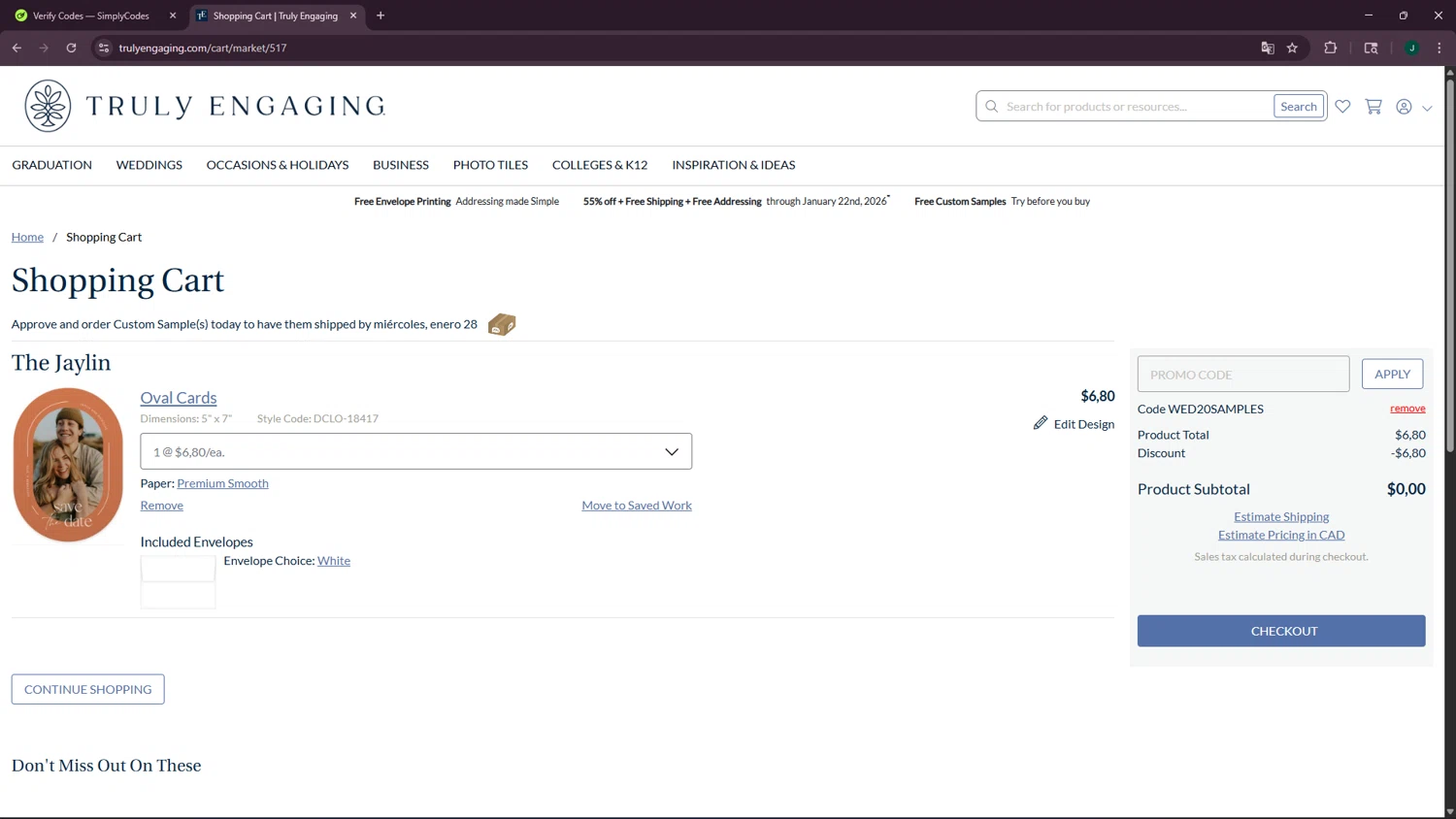
Task: Go forward with the browser forward arrow
Action: (x=44, y=48)
